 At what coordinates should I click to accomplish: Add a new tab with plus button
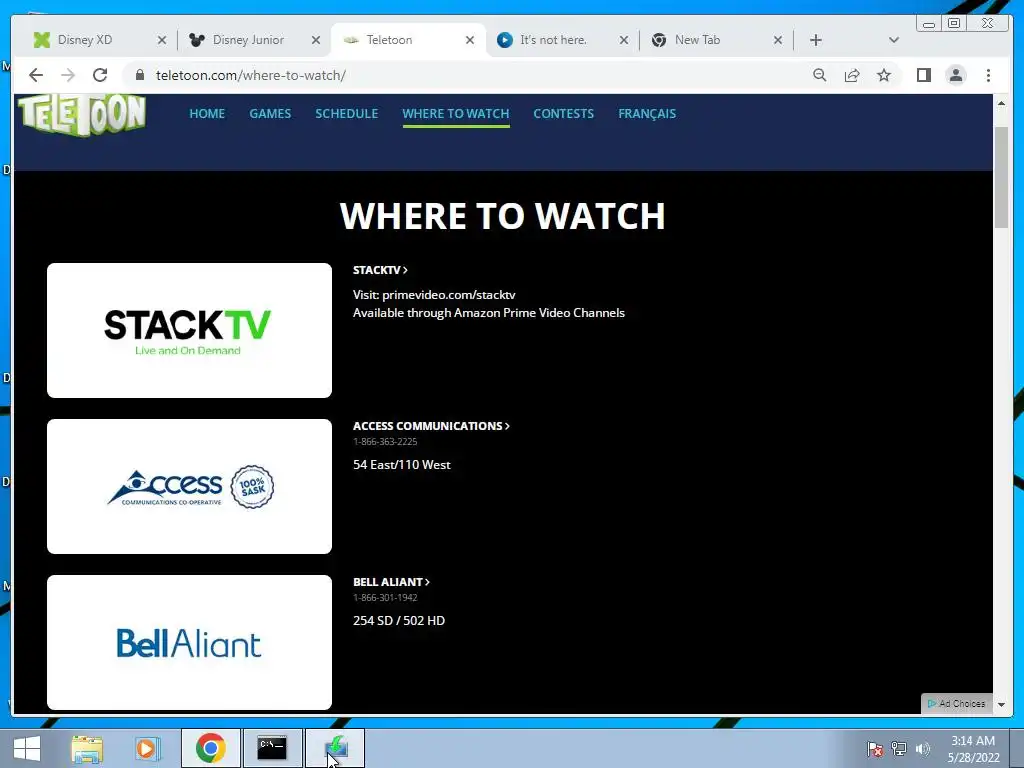pyautogui.click(x=816, y=40)
